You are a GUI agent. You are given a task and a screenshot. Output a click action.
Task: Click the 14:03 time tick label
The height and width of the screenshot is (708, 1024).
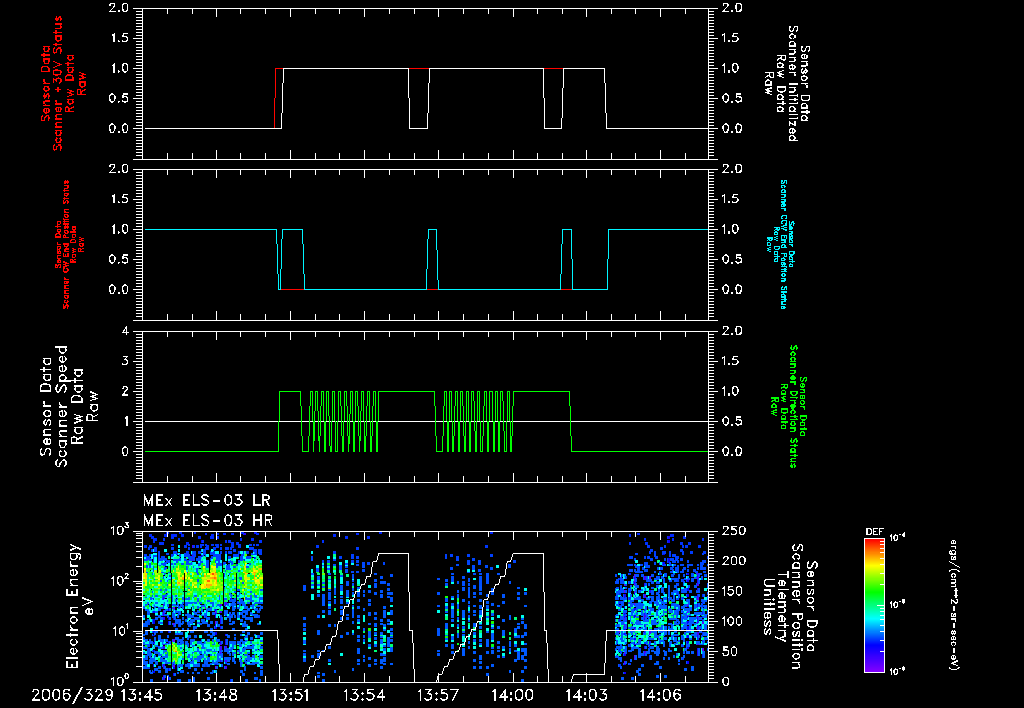point(586,696)
